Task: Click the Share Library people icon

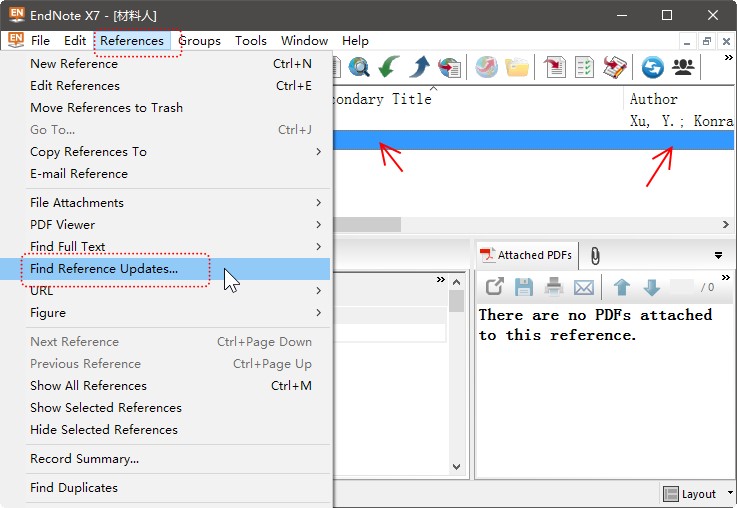Action: [x=683, y=67]
